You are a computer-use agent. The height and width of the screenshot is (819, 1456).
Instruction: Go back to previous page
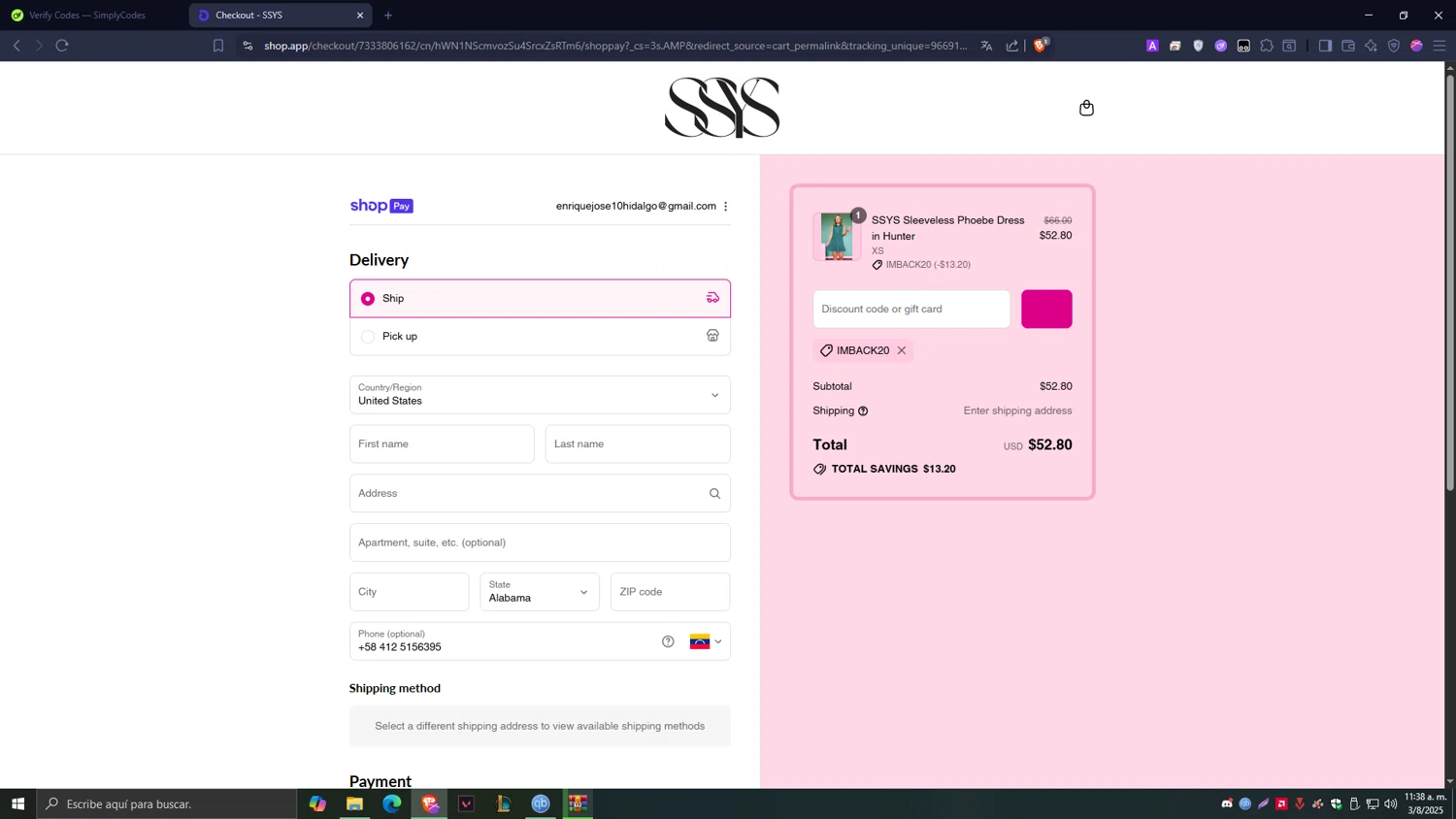coord(17,46)
